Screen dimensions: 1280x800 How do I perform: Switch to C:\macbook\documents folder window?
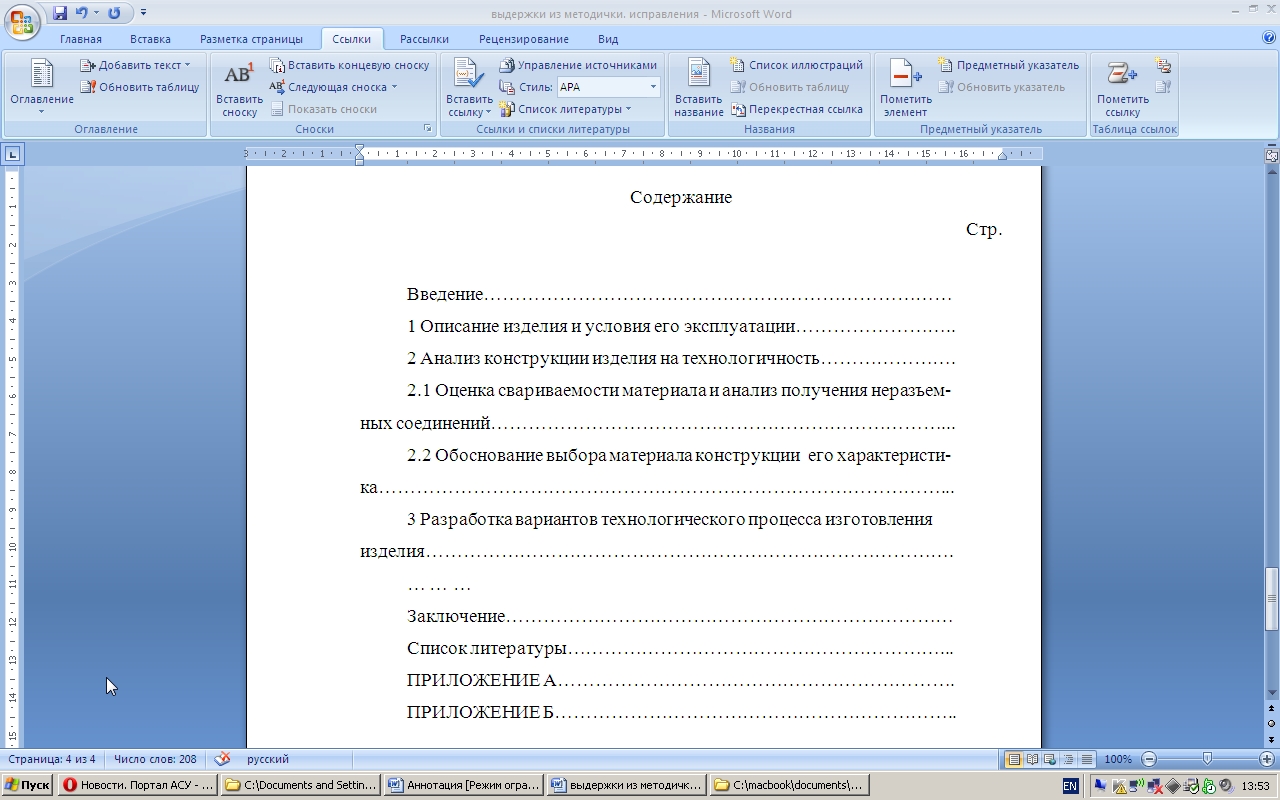[x=790, y=785]
